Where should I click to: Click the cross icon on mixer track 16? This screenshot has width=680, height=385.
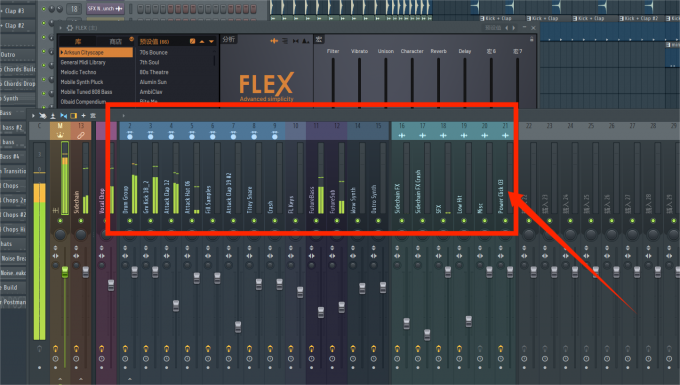tap(402, 136)
